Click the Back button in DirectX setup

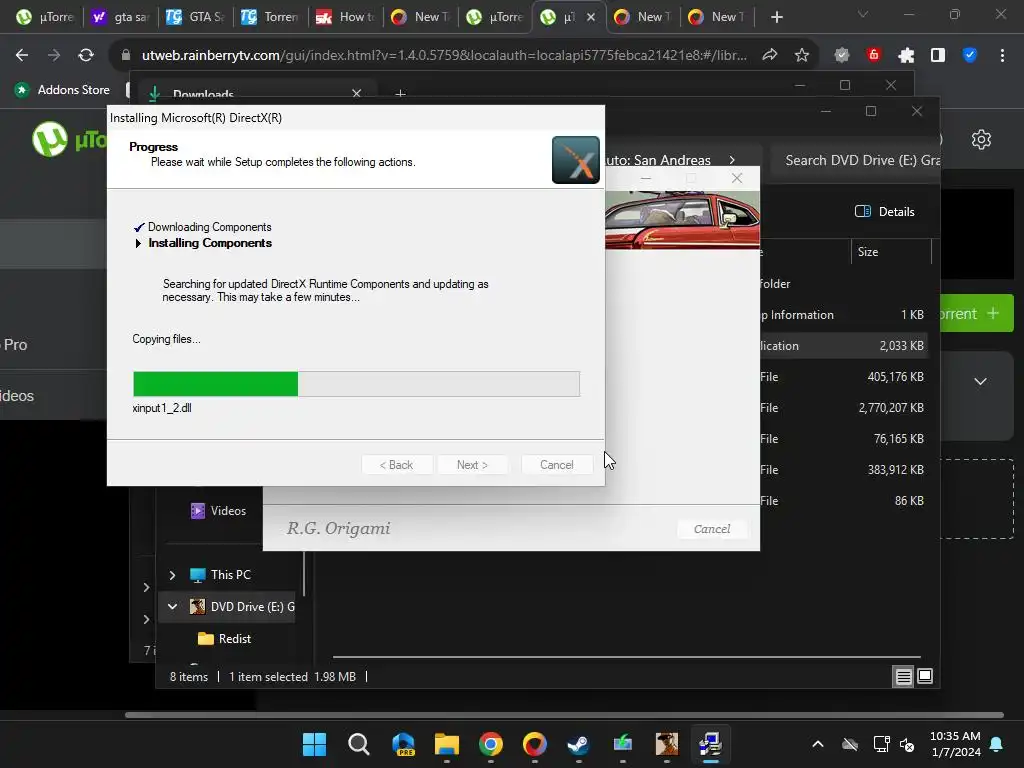[396, 465]
